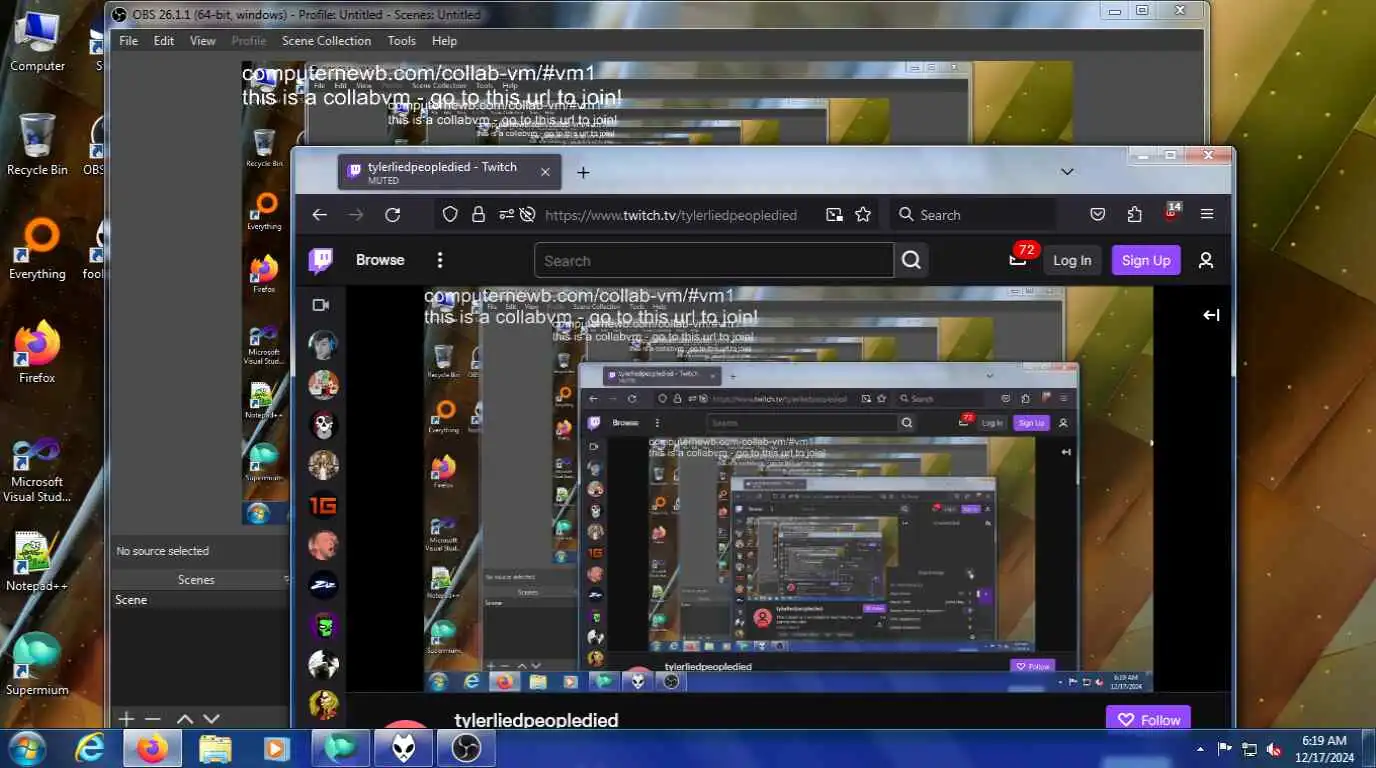Screen dimensions: 1376x768
Task: Click the Twitch logo home icon
Action: tap(320, 260)
